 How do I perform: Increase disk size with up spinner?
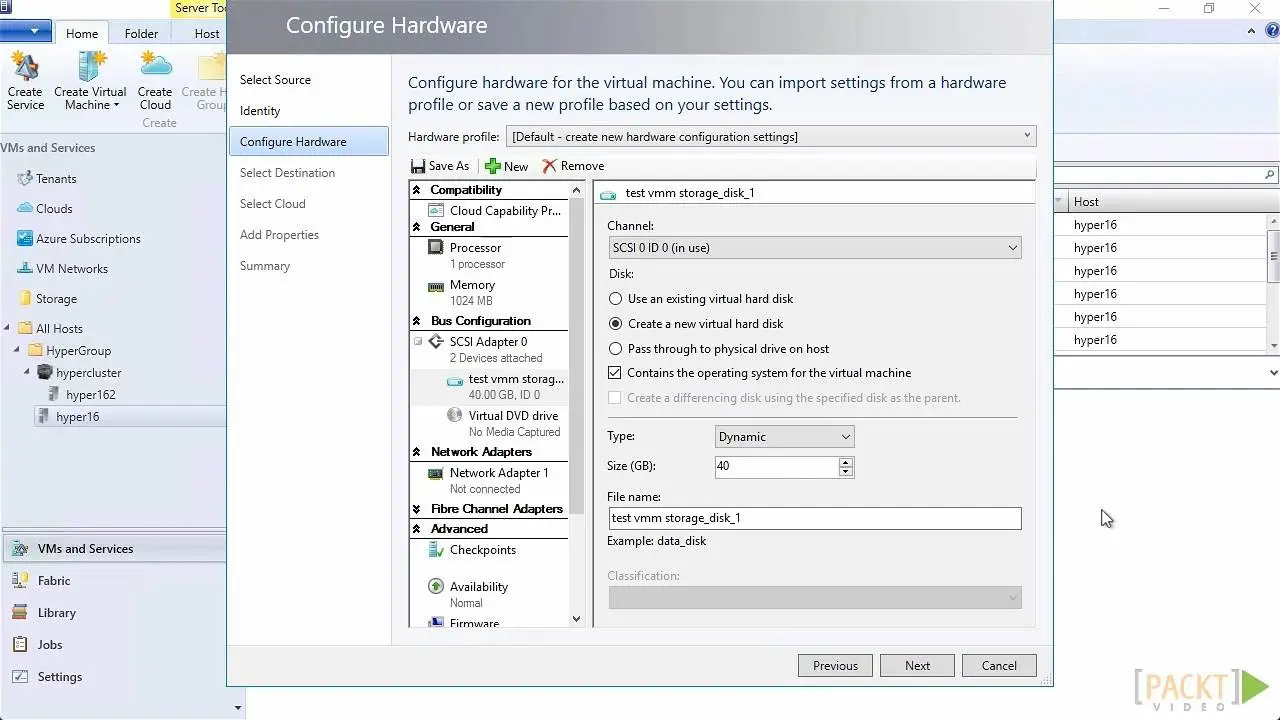coord(846,462)
